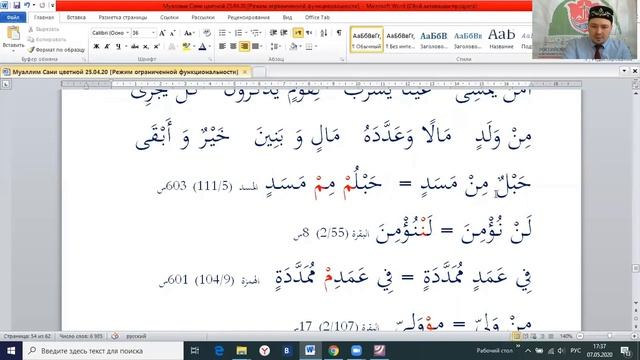Switch to Office Tab ribbon tab
The width and height of the screenshot is (640, 360).
tap(317, 18)
